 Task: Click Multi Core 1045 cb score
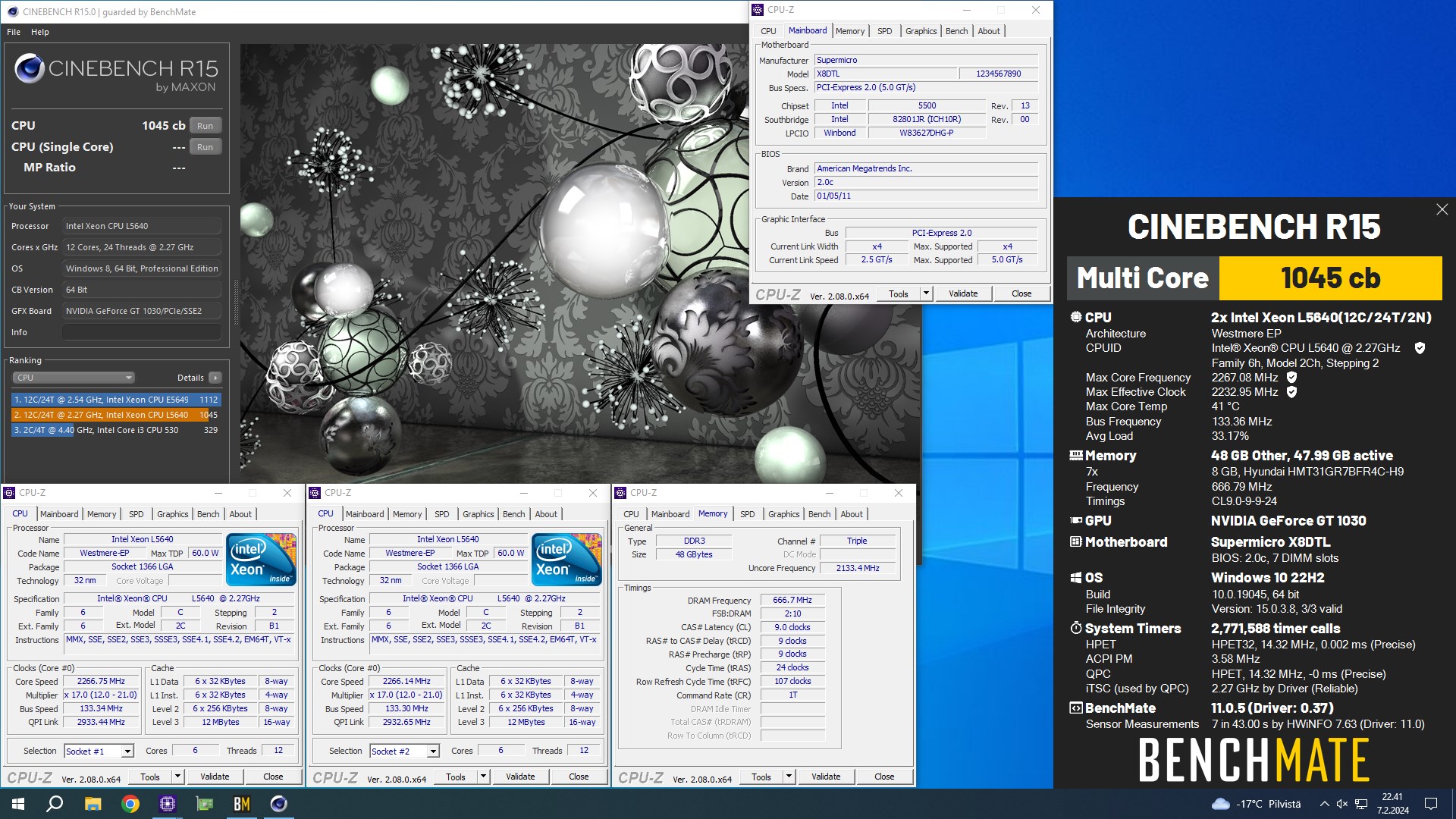click(1330, 278)
